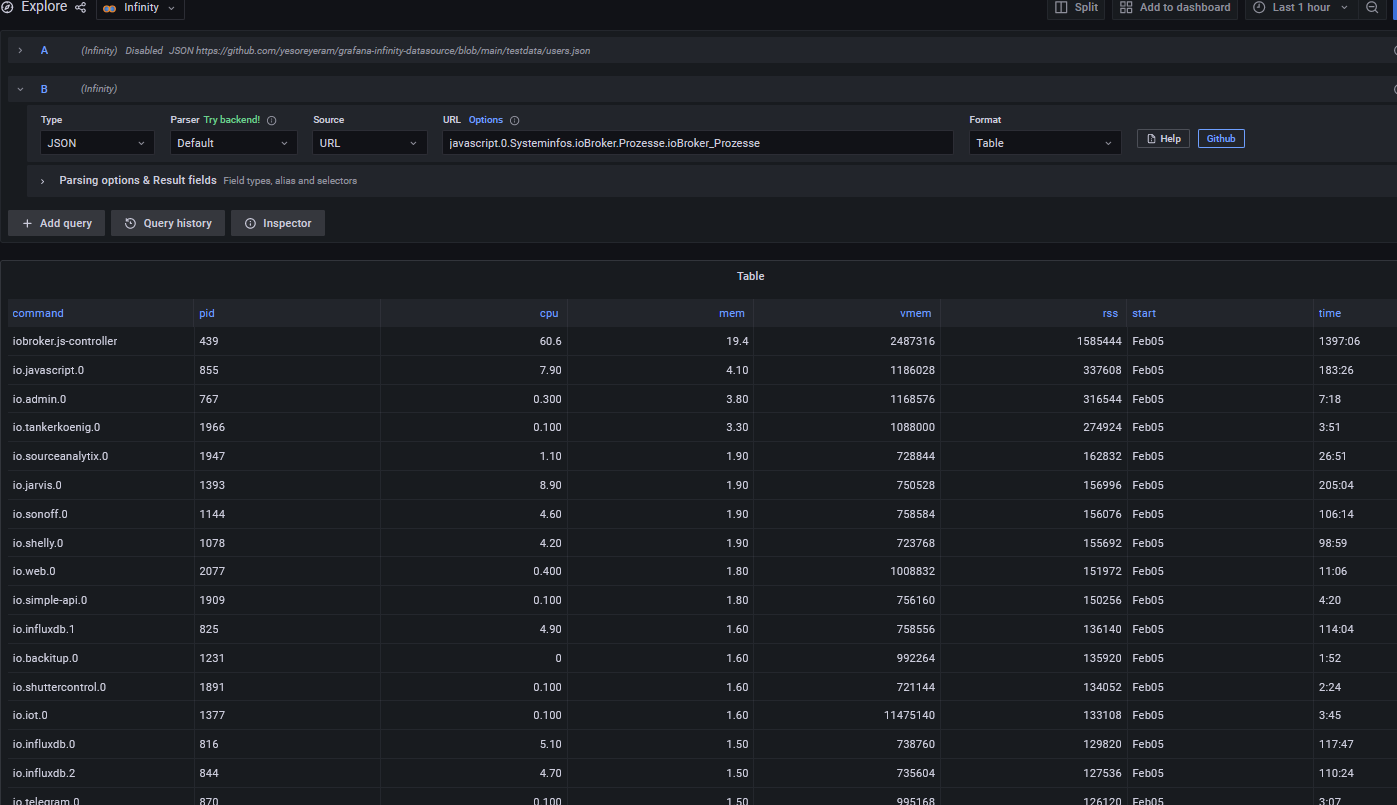Open the Type dropdown showing JSON

coord(98,143)
